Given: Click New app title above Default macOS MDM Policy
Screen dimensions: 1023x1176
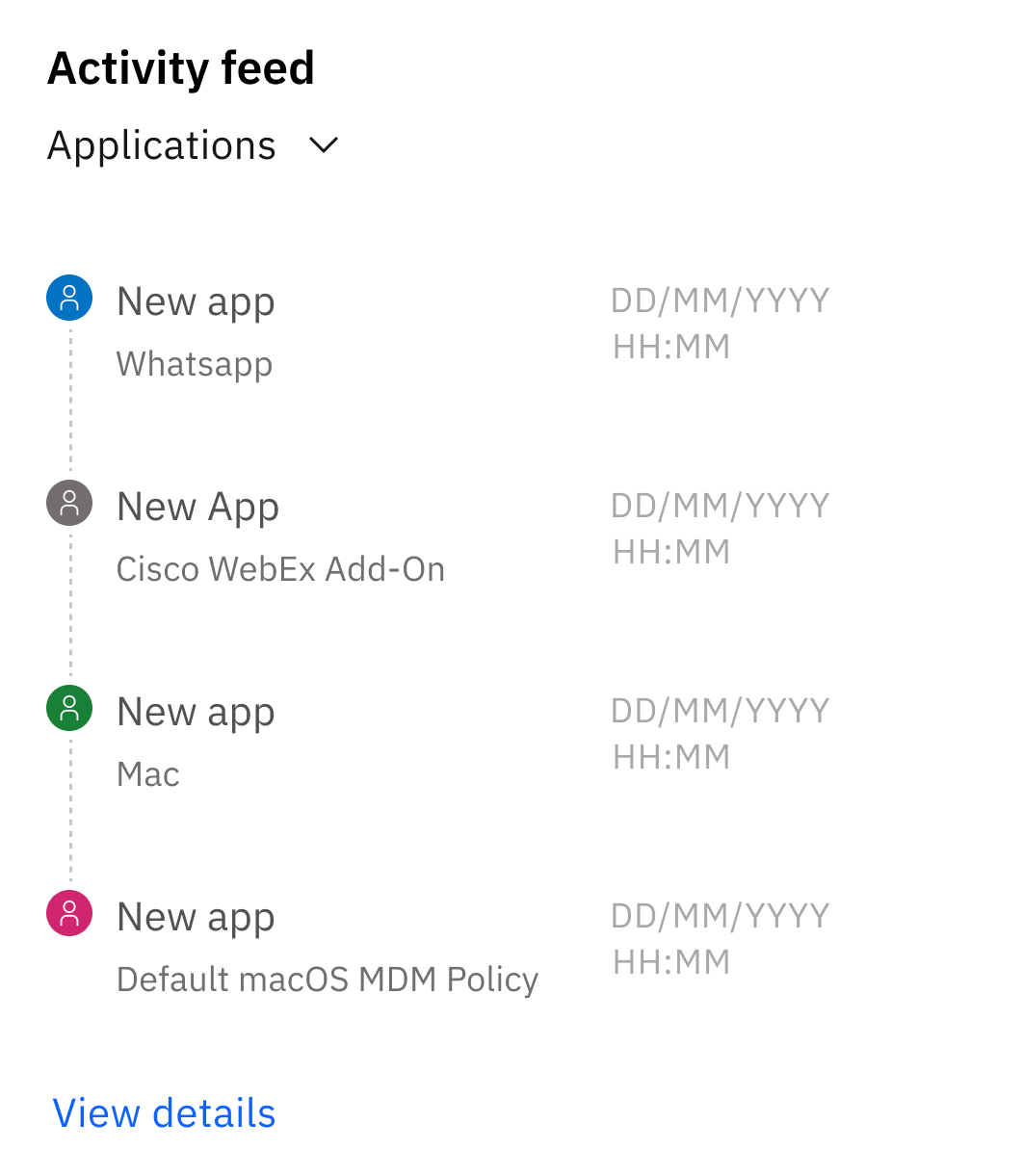Looking at the screenshot, I should coord(196,917).
